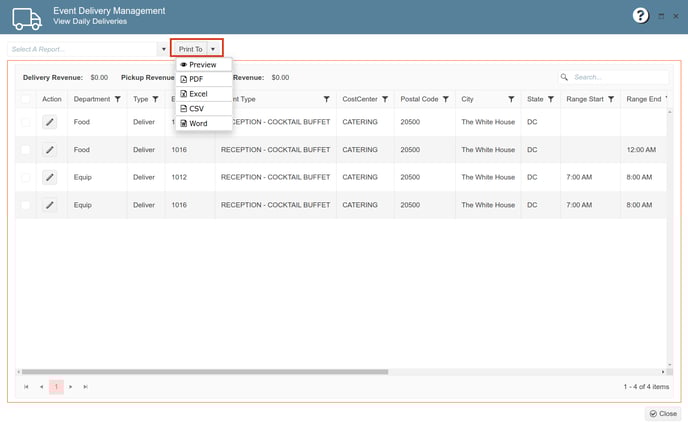Check the first Food row checkbox

coord(25,122)
